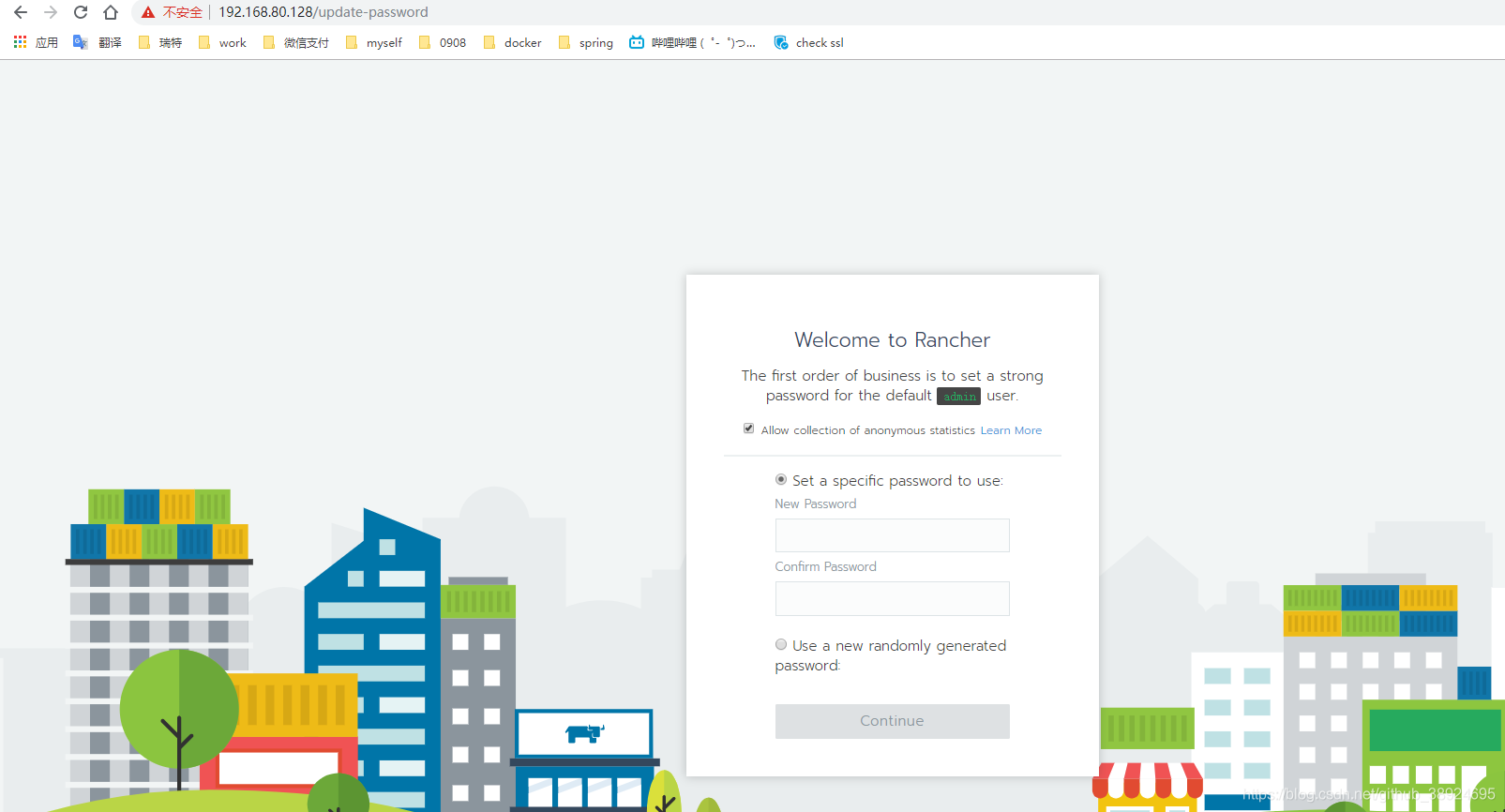Open the spring bookmark folder
The image size is (1505, 812).
[585, 42]
